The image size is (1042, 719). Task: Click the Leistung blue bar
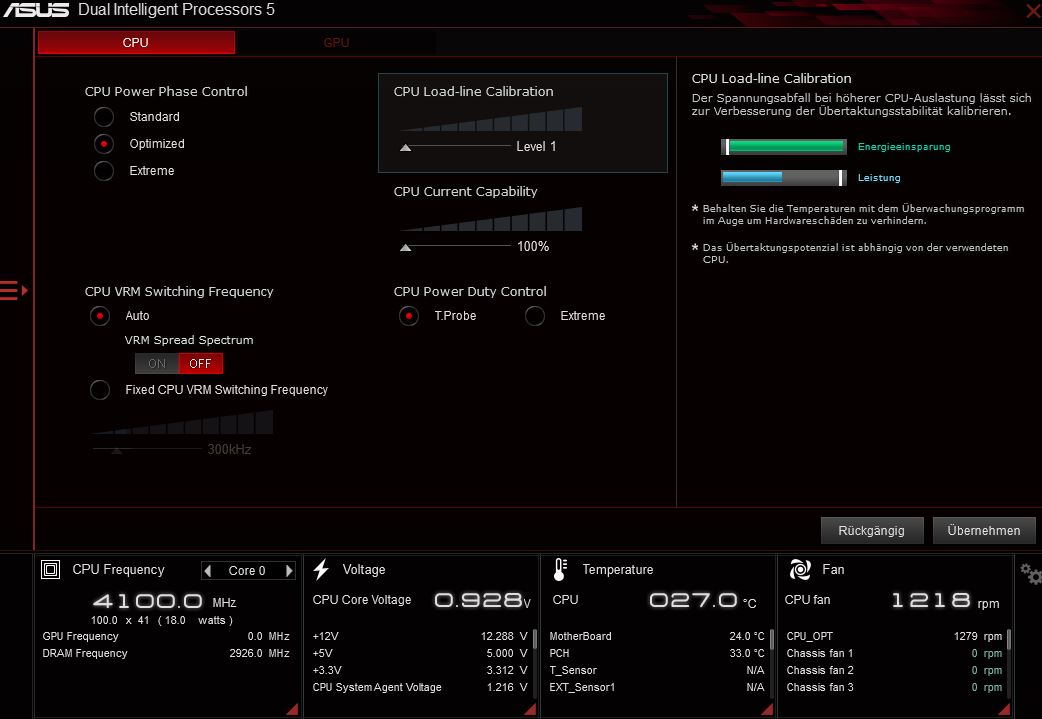tap(783, 177)
